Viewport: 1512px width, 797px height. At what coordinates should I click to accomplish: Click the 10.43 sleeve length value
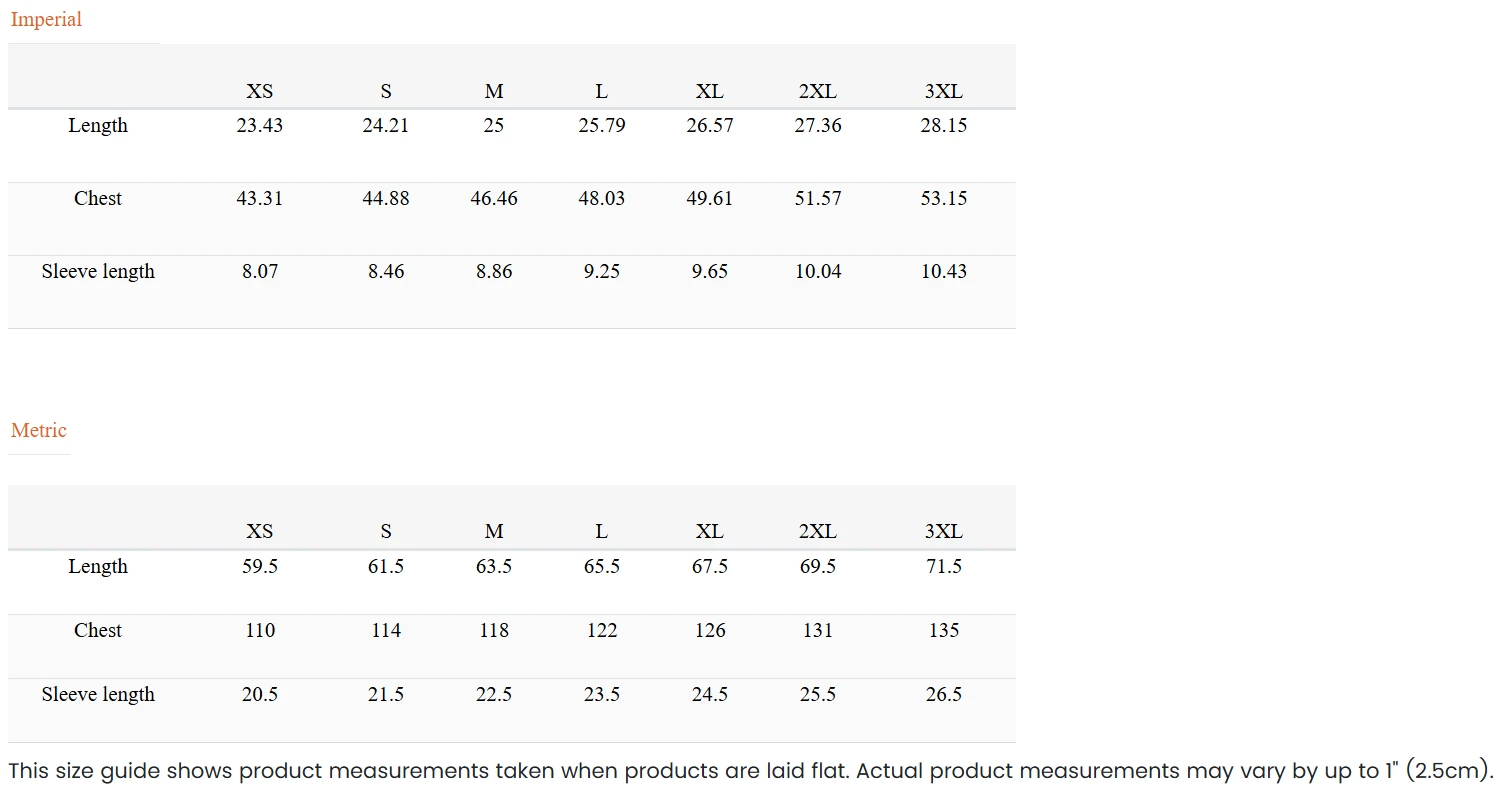pyautogui.click(x=943, y=272)
